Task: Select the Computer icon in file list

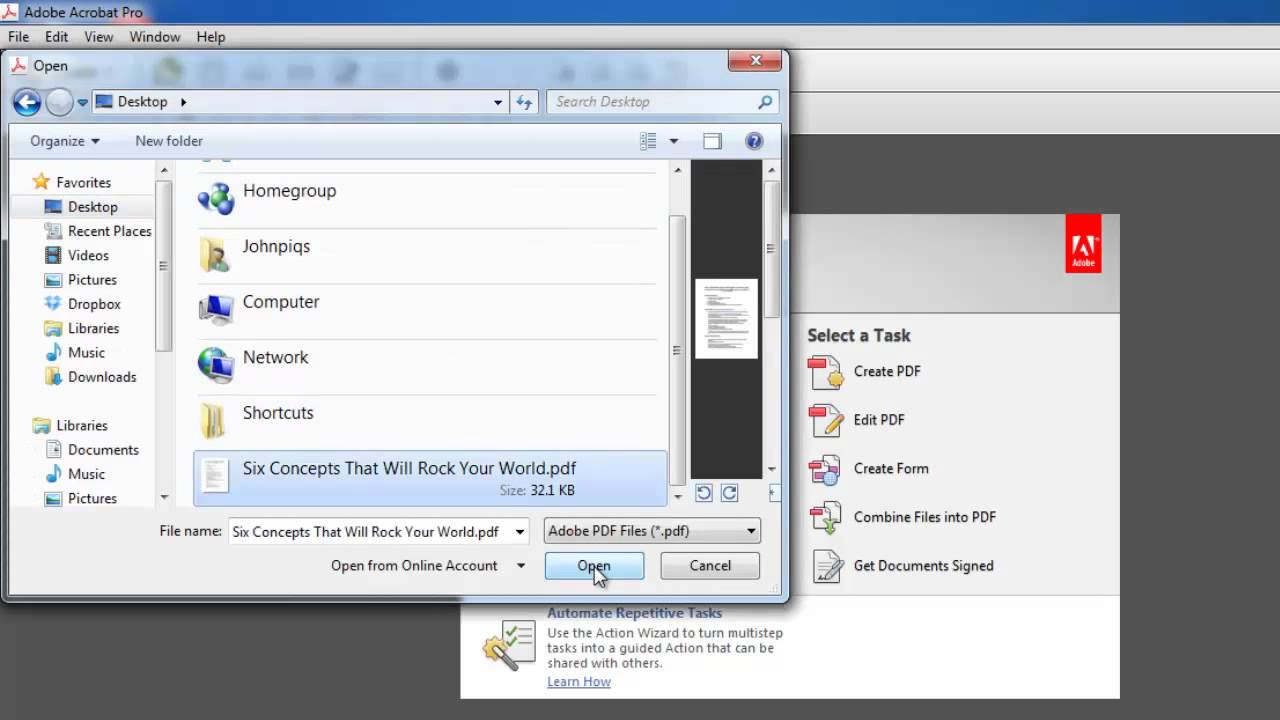Action: (216, 309)
